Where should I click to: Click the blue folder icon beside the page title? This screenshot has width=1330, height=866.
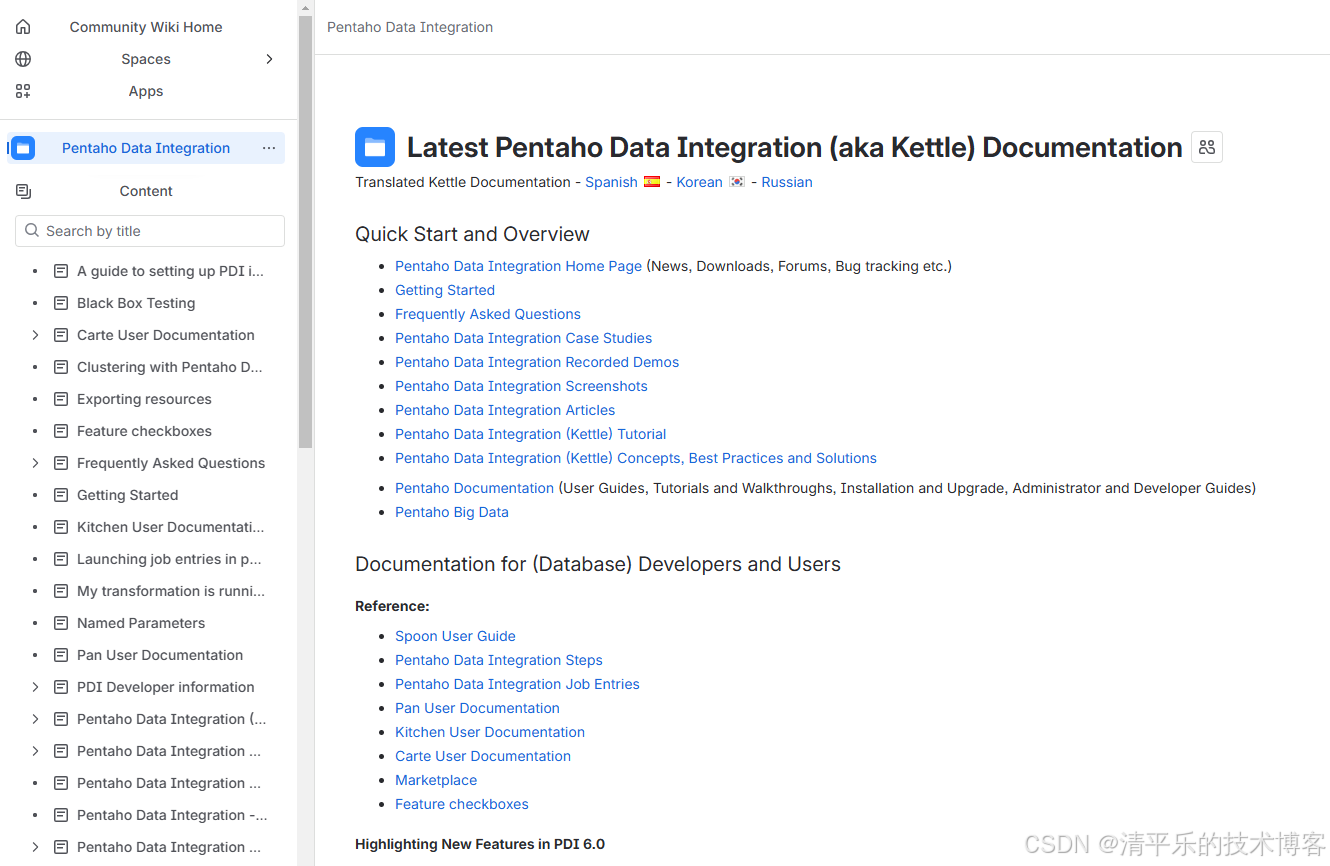[375, 147]
